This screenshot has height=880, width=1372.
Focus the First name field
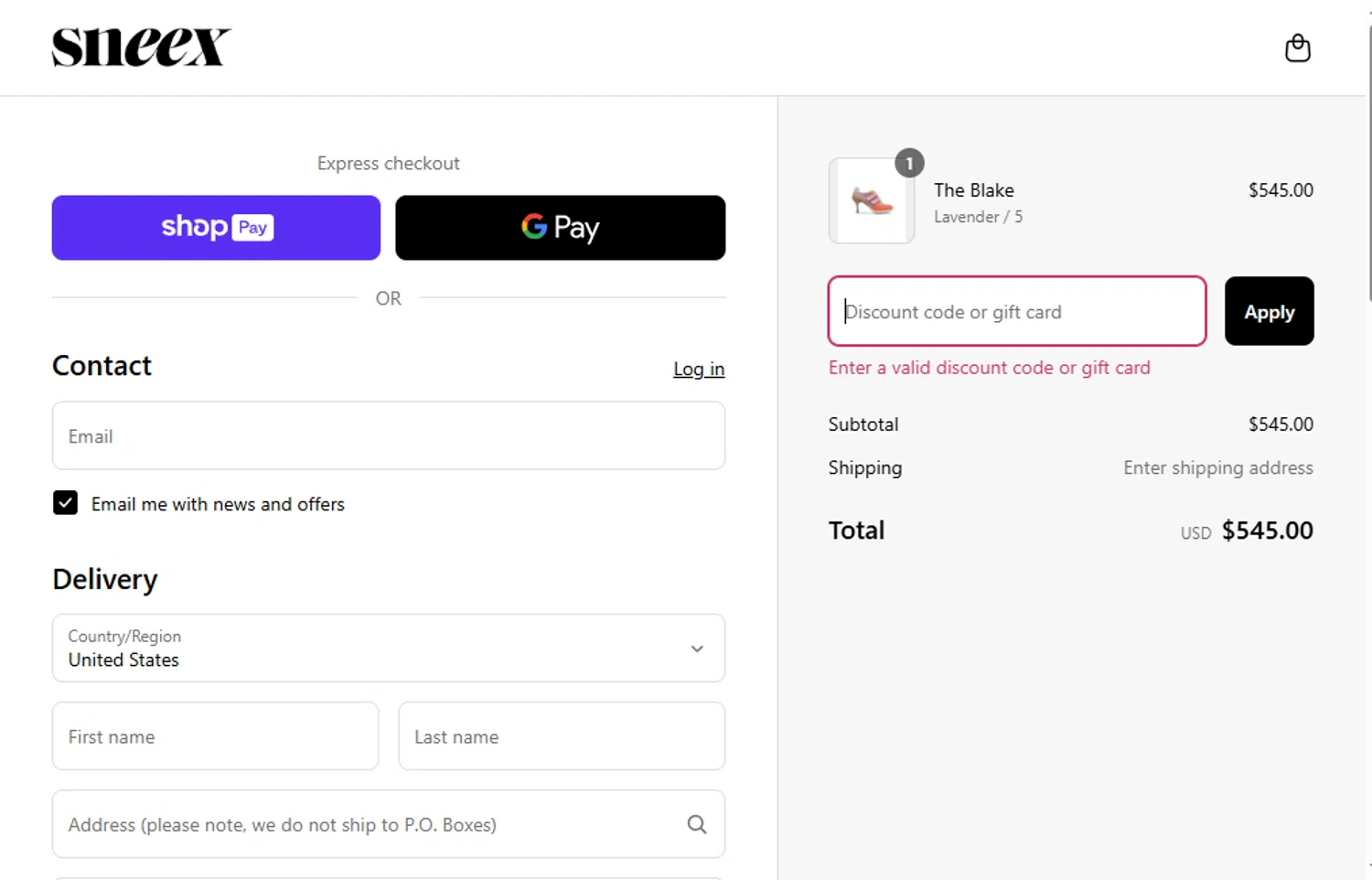pyautogui.click(x=215, y=736)
